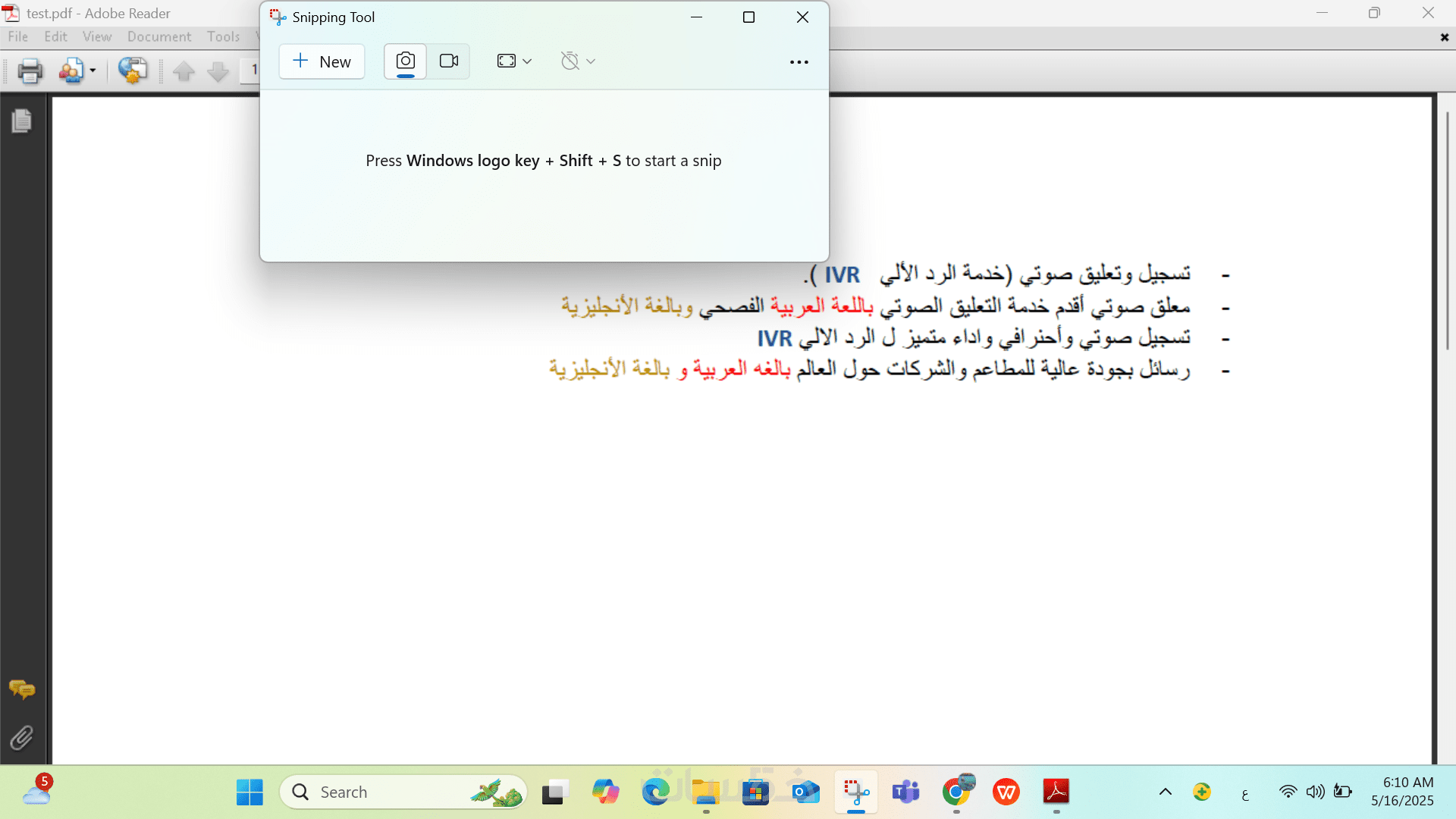Open the Pages panel in left sidebar

pos(22,121)
